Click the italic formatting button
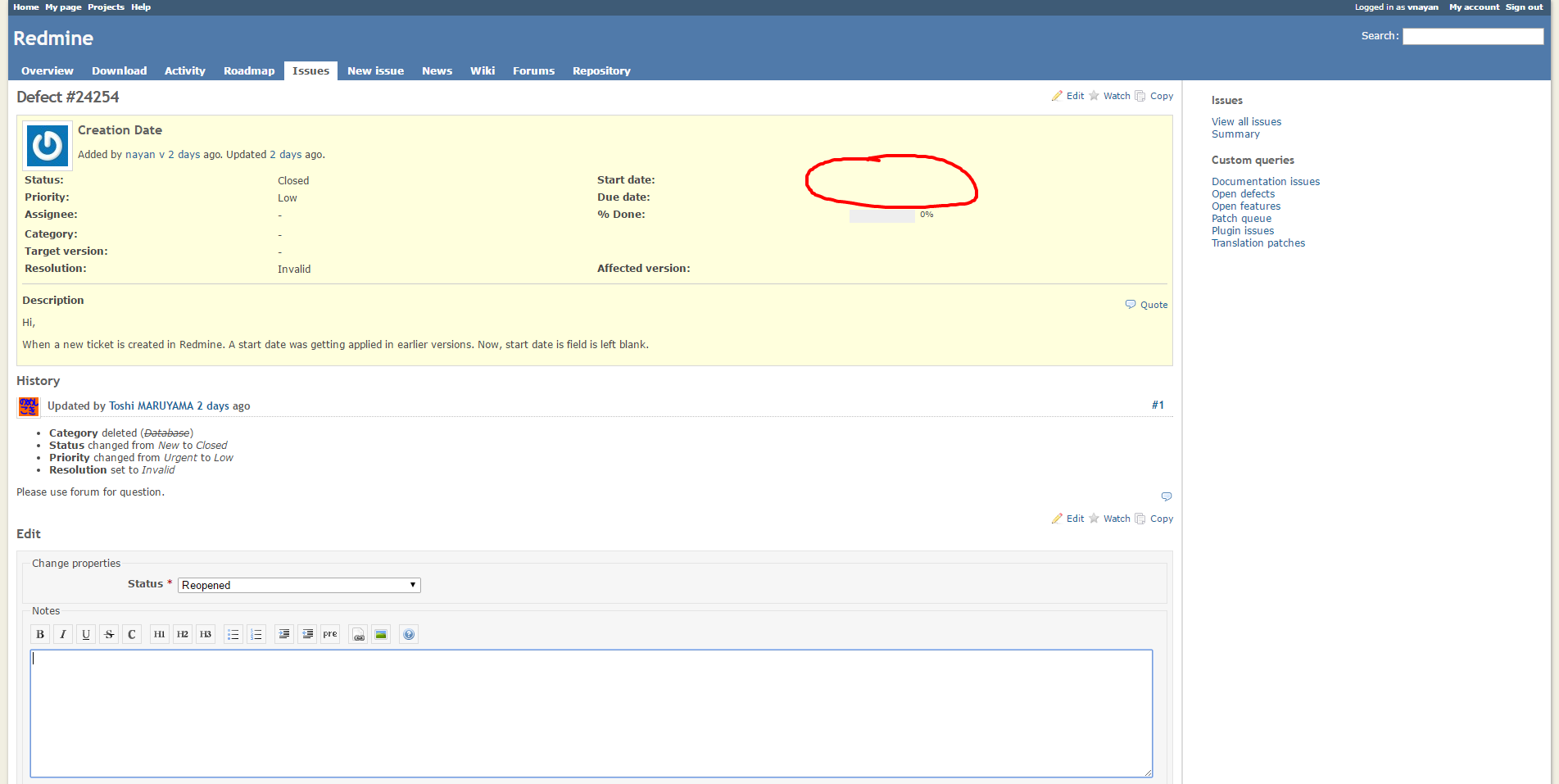Viewport: 1559px width, 784px height. (x=63, y=634)
